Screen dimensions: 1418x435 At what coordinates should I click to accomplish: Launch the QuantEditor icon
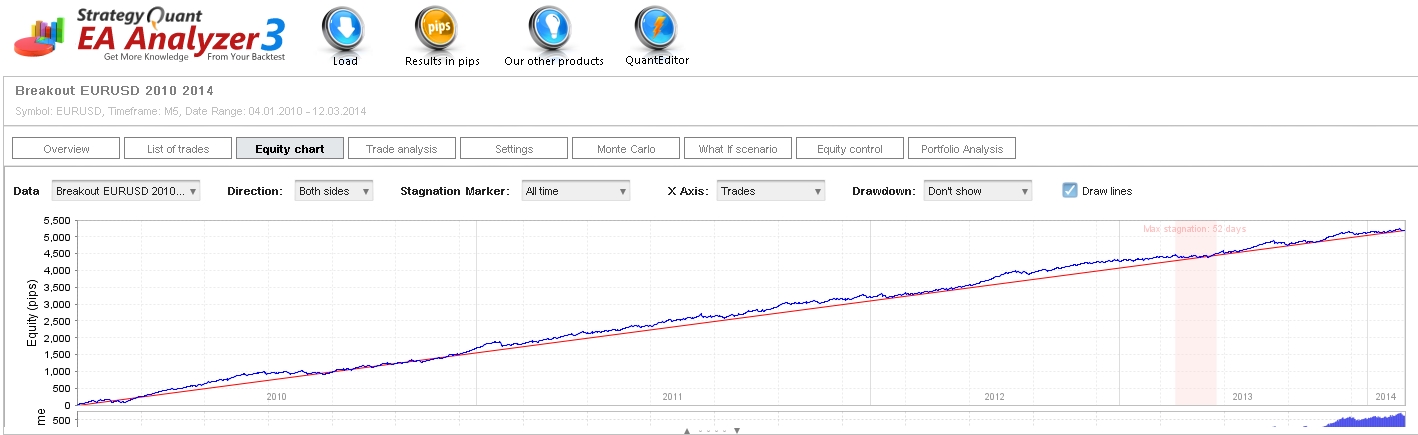[x=656, y=29]
